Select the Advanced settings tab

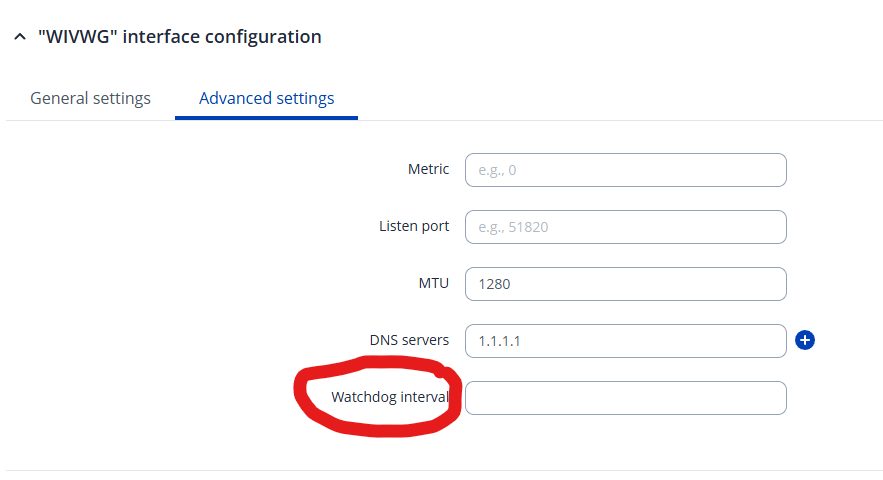pos(266,98)
